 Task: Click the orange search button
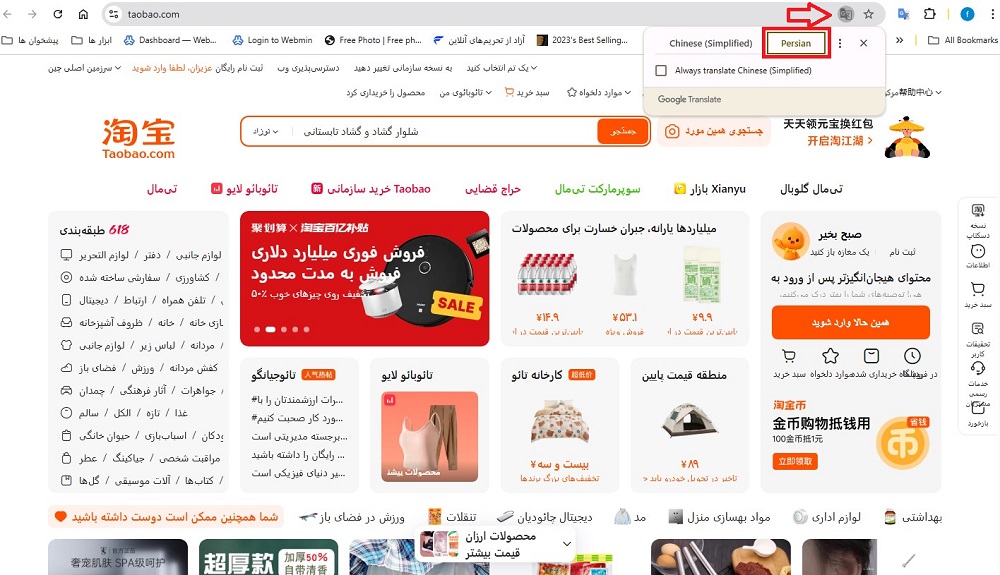point(623,131)
